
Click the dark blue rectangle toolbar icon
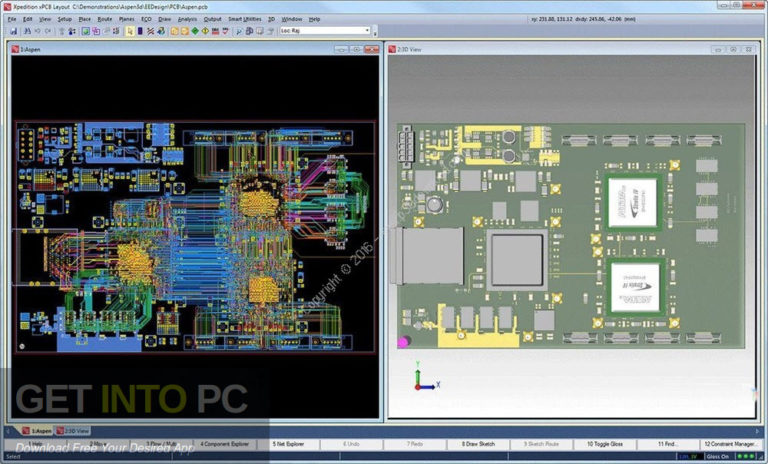[x=140, y=31]
